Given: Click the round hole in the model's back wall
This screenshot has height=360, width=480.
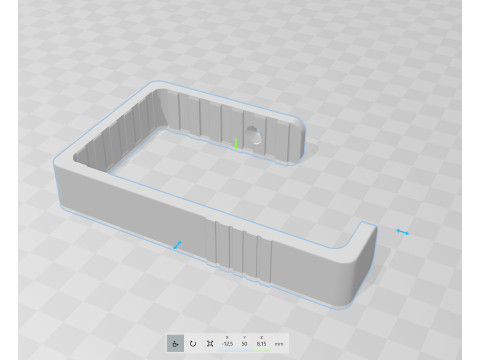Looking at the screenshot, I should [255, 135].
